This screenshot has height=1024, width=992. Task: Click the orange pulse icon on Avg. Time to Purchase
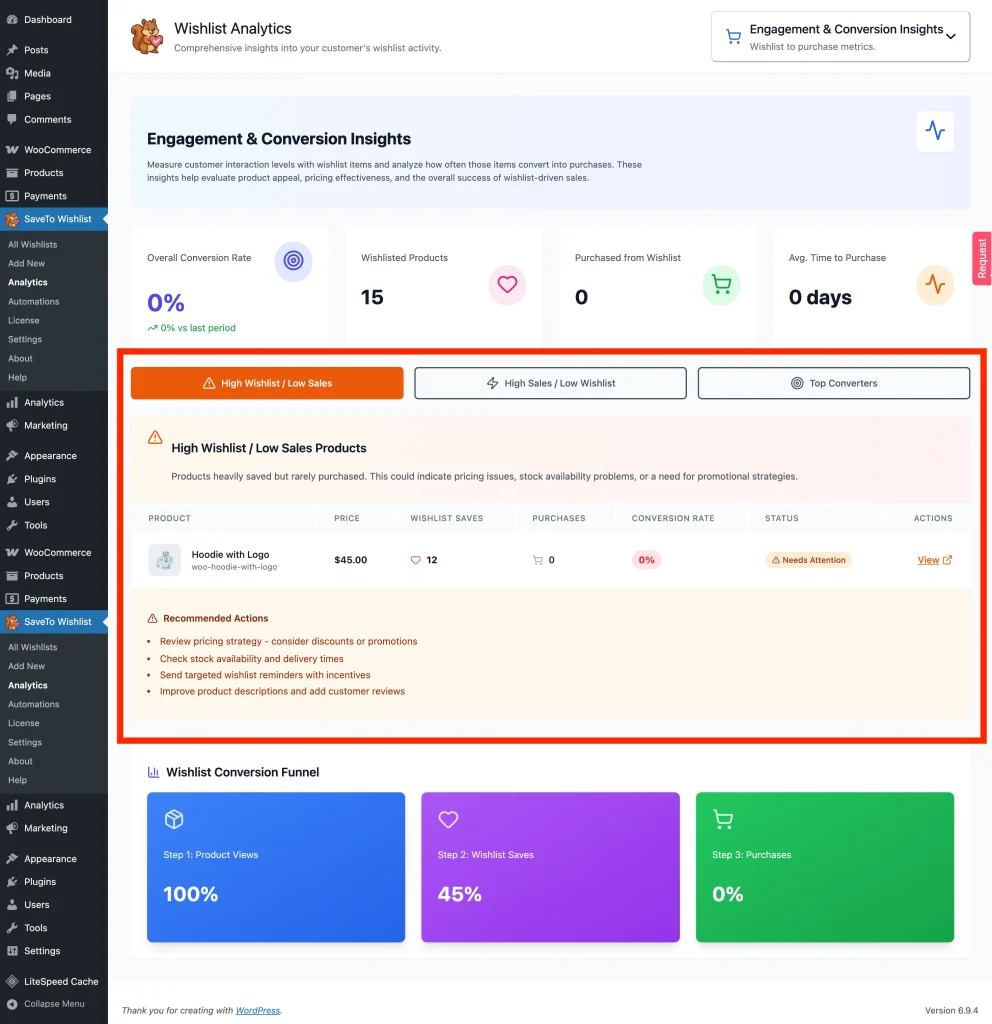point(935,285)
